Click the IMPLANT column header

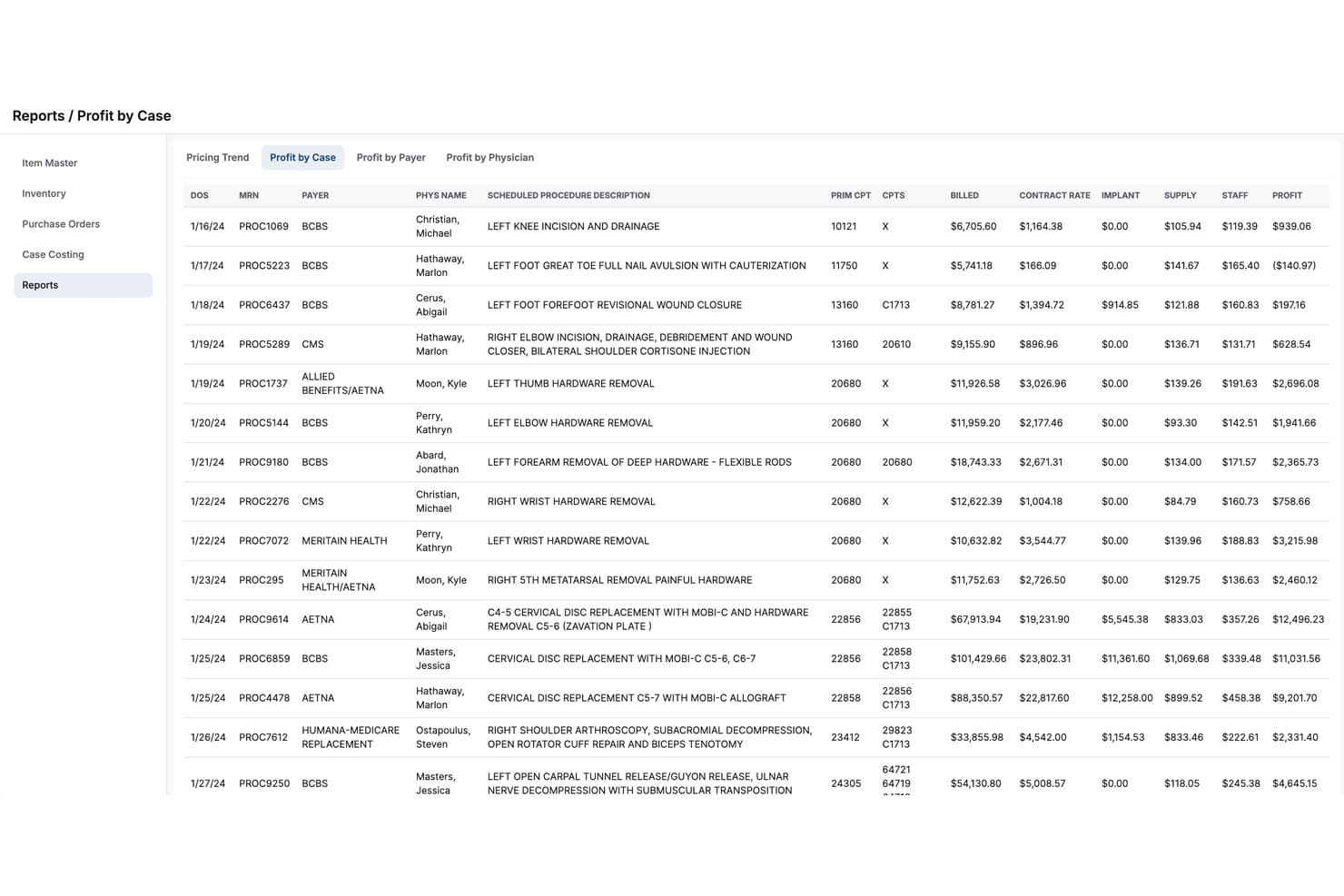[1121, 195]
